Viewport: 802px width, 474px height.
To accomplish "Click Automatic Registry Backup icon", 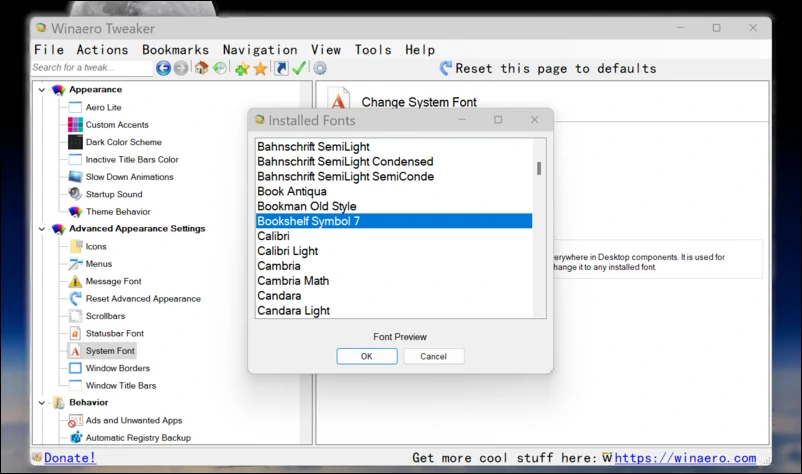I will click(x=75, y=438).
